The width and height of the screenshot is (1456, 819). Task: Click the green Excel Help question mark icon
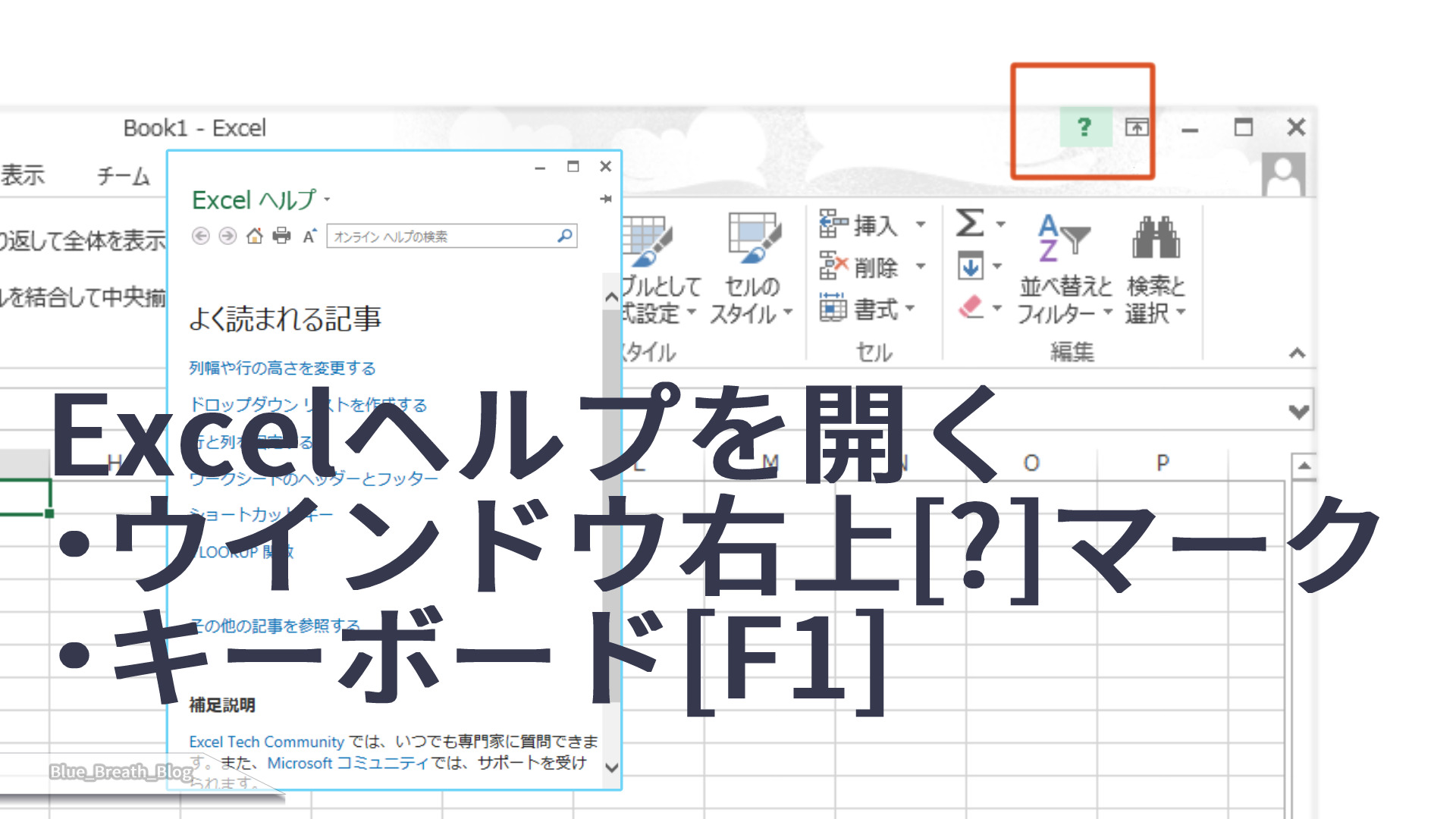[x=1085, y=127]
